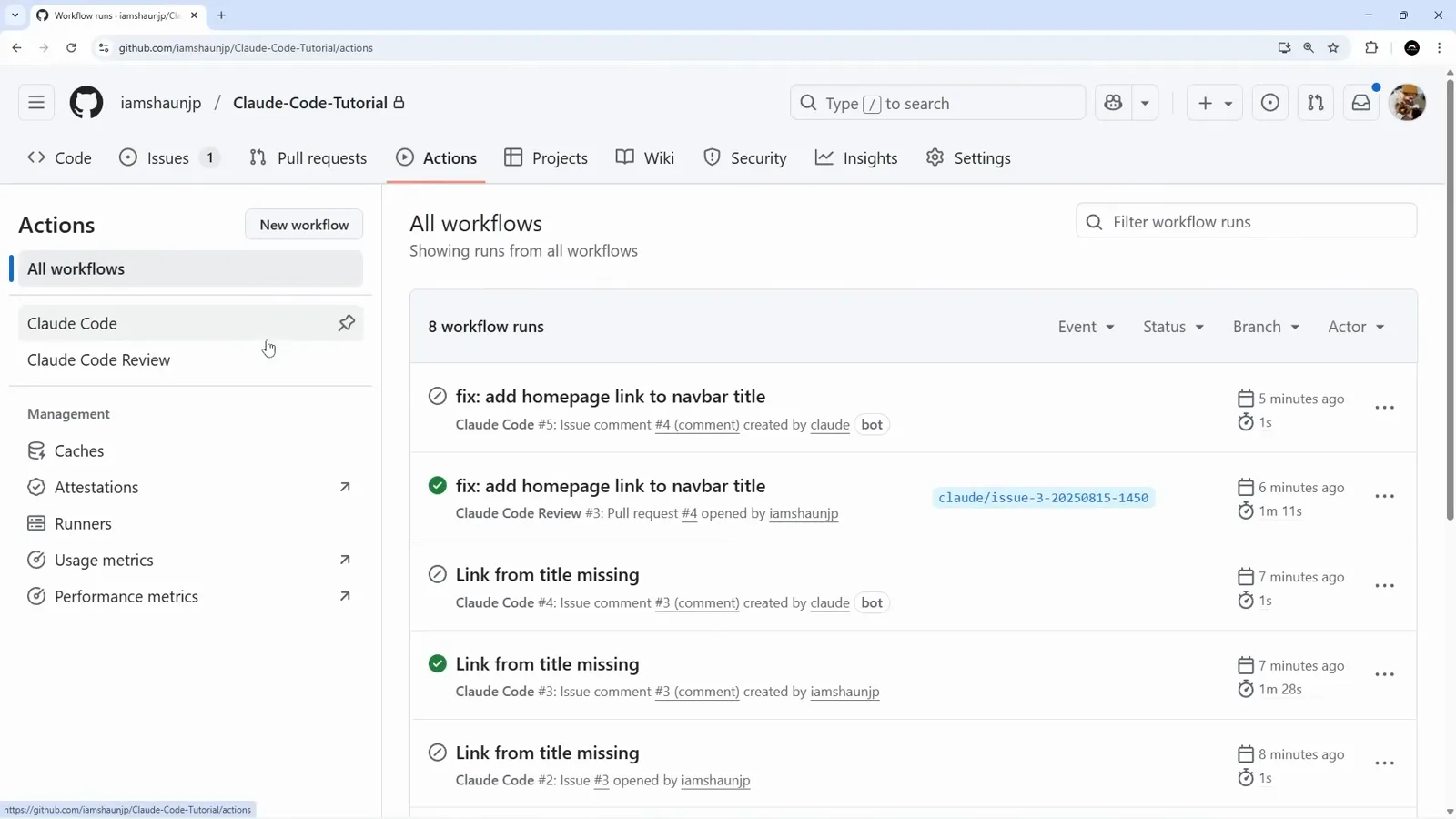Click branch label claude/issue-3-20250815-1450

1043,498
